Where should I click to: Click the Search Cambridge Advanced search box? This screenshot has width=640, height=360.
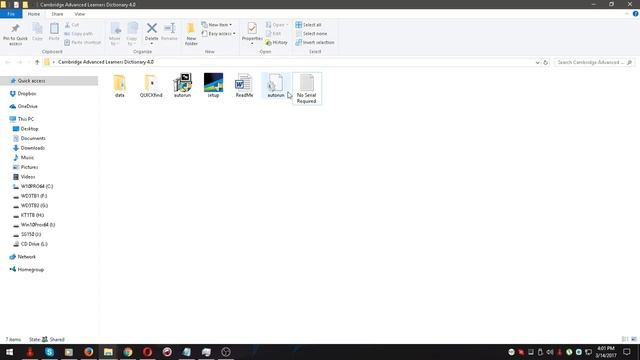tap(594, 62)
